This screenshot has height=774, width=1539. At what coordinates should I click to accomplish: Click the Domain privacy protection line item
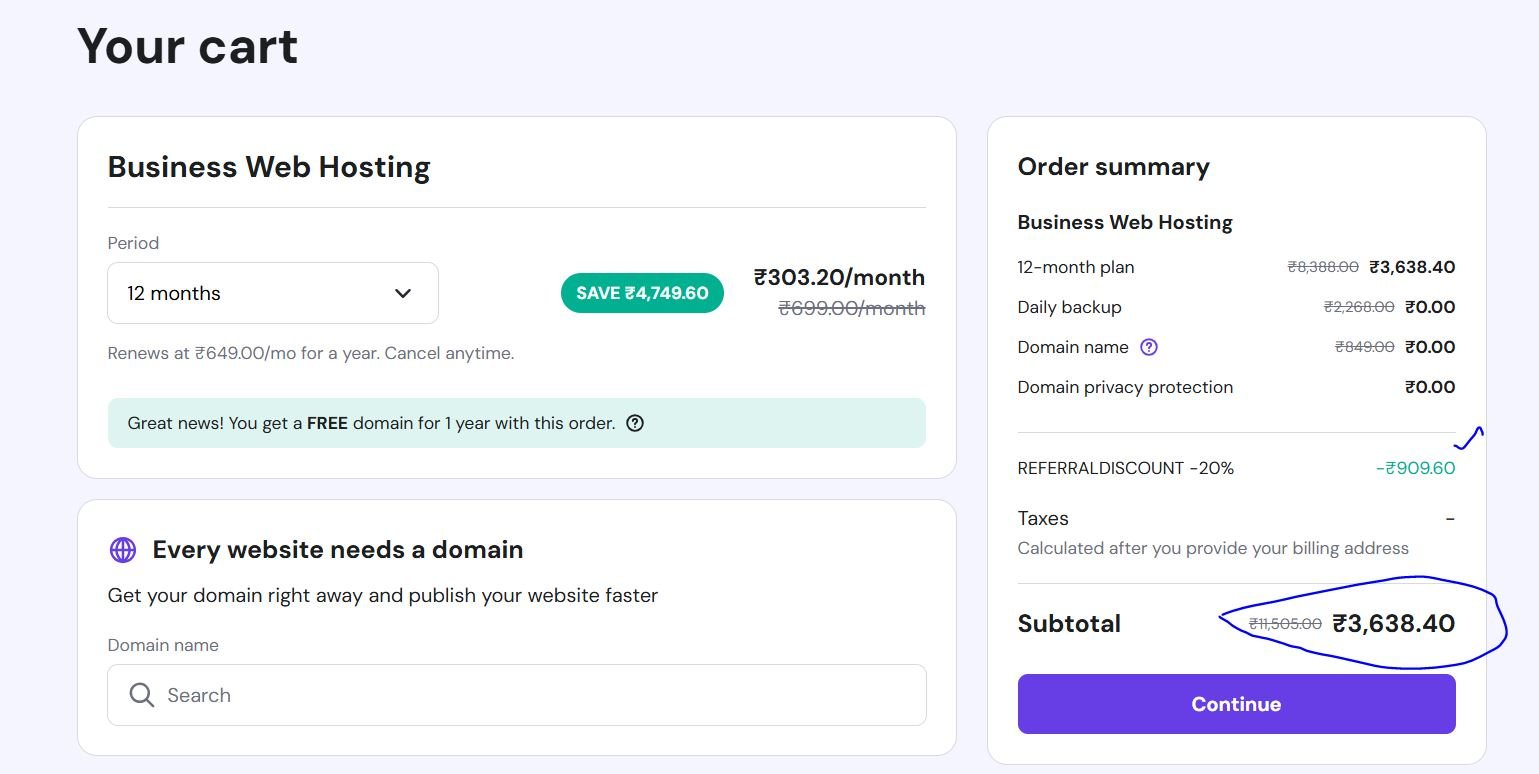(1125, 387)
